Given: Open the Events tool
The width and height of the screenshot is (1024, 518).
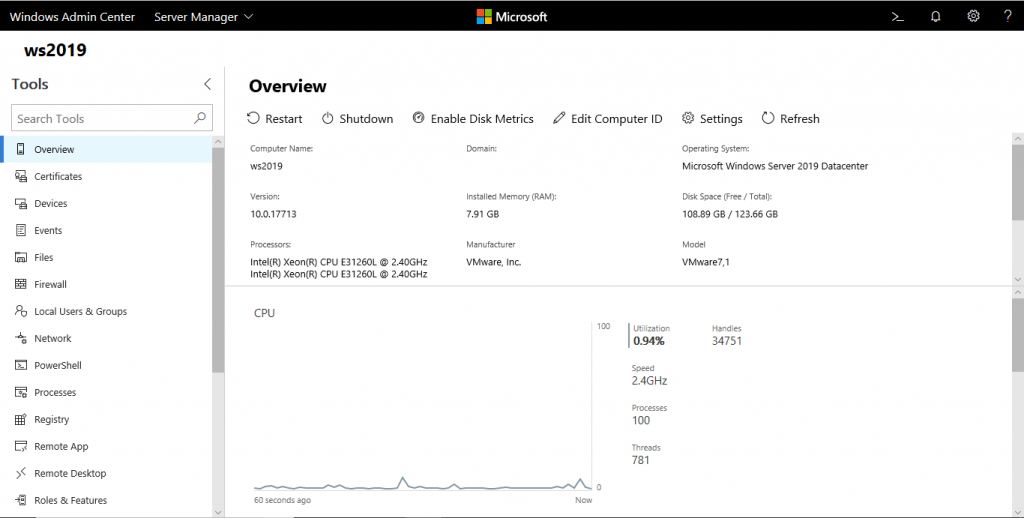Looking at the screenshot, I should [107, 230].
